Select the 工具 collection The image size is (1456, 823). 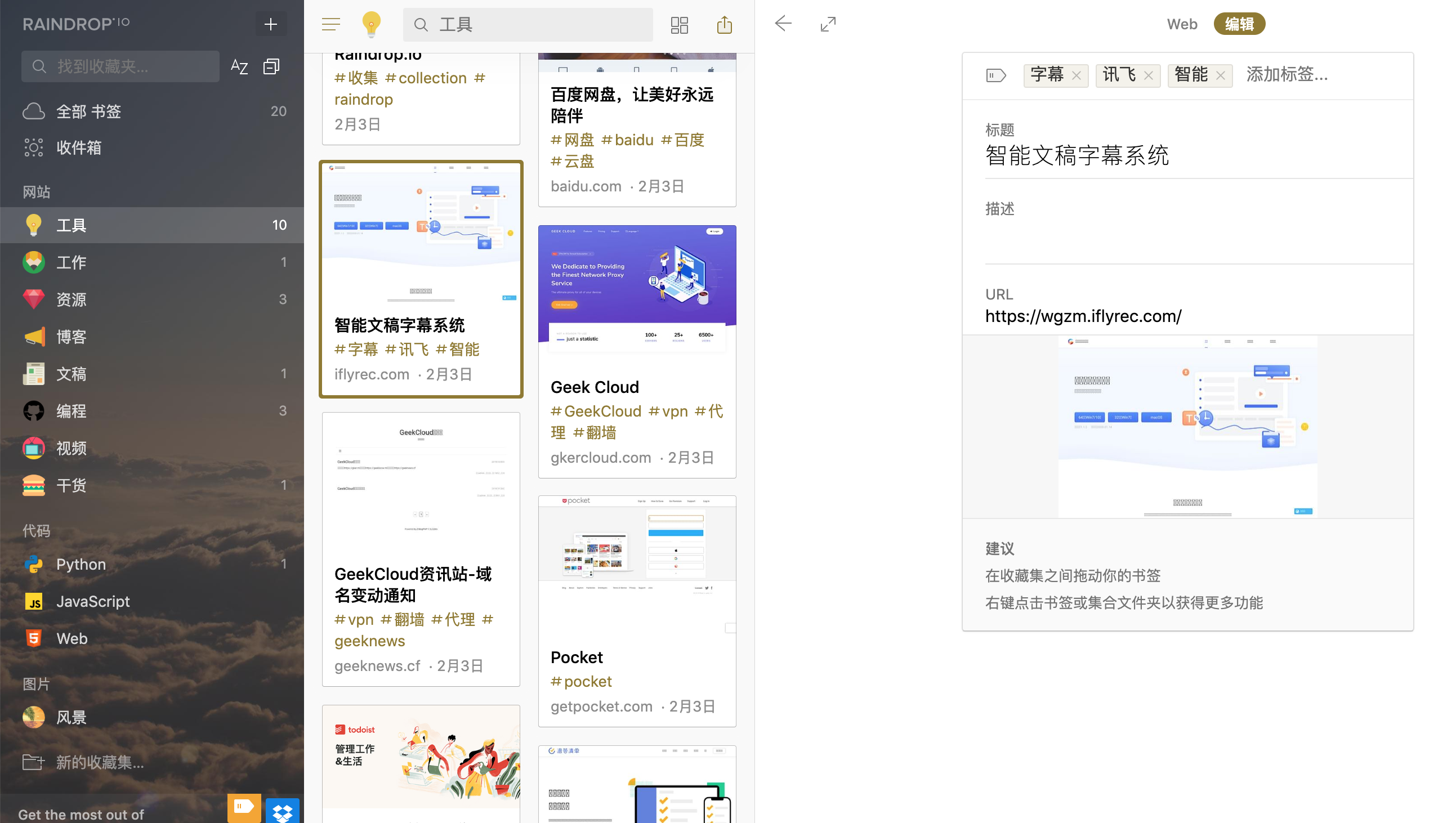tap(152, 226)
